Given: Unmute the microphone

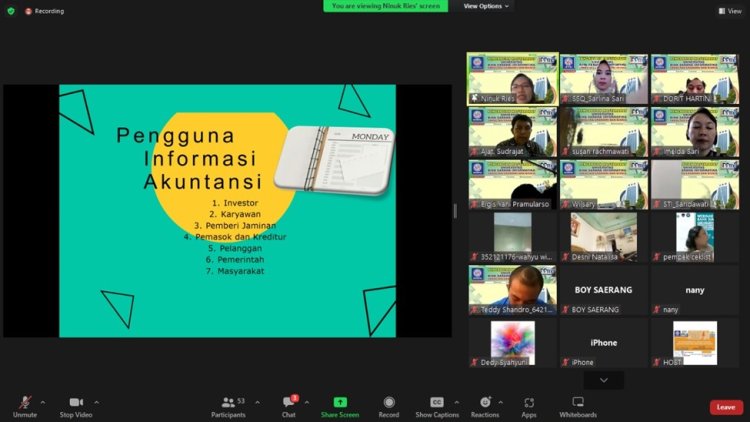Looking at the screenshot, I should tap(25, 407).
